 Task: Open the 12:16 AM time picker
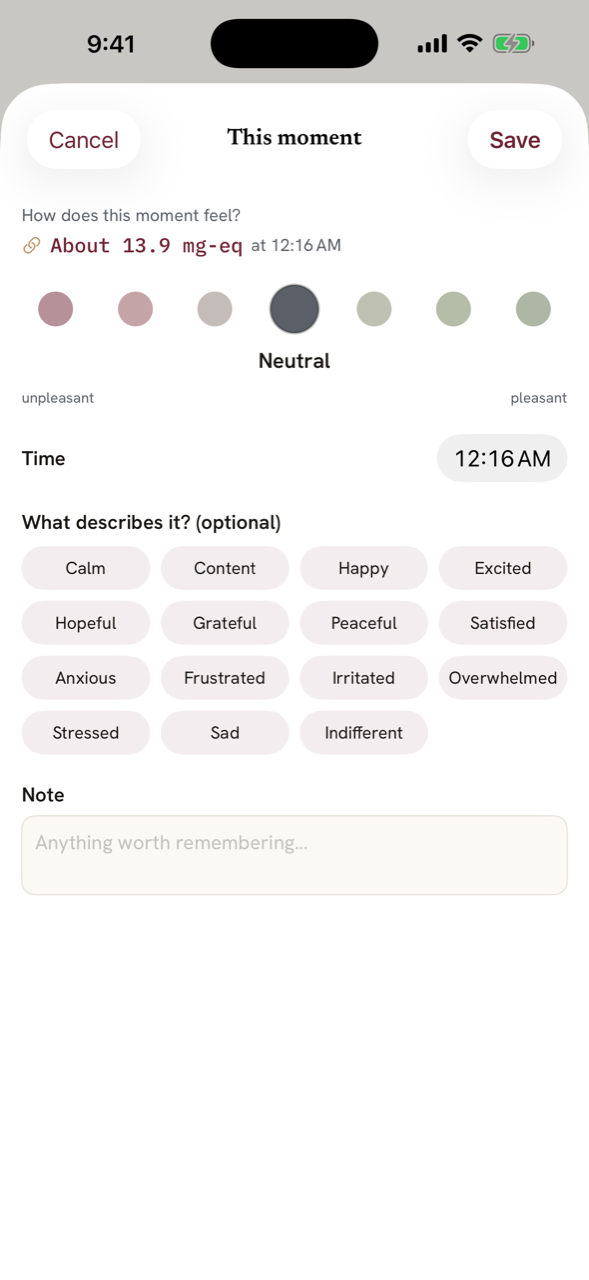click(502, 458)
